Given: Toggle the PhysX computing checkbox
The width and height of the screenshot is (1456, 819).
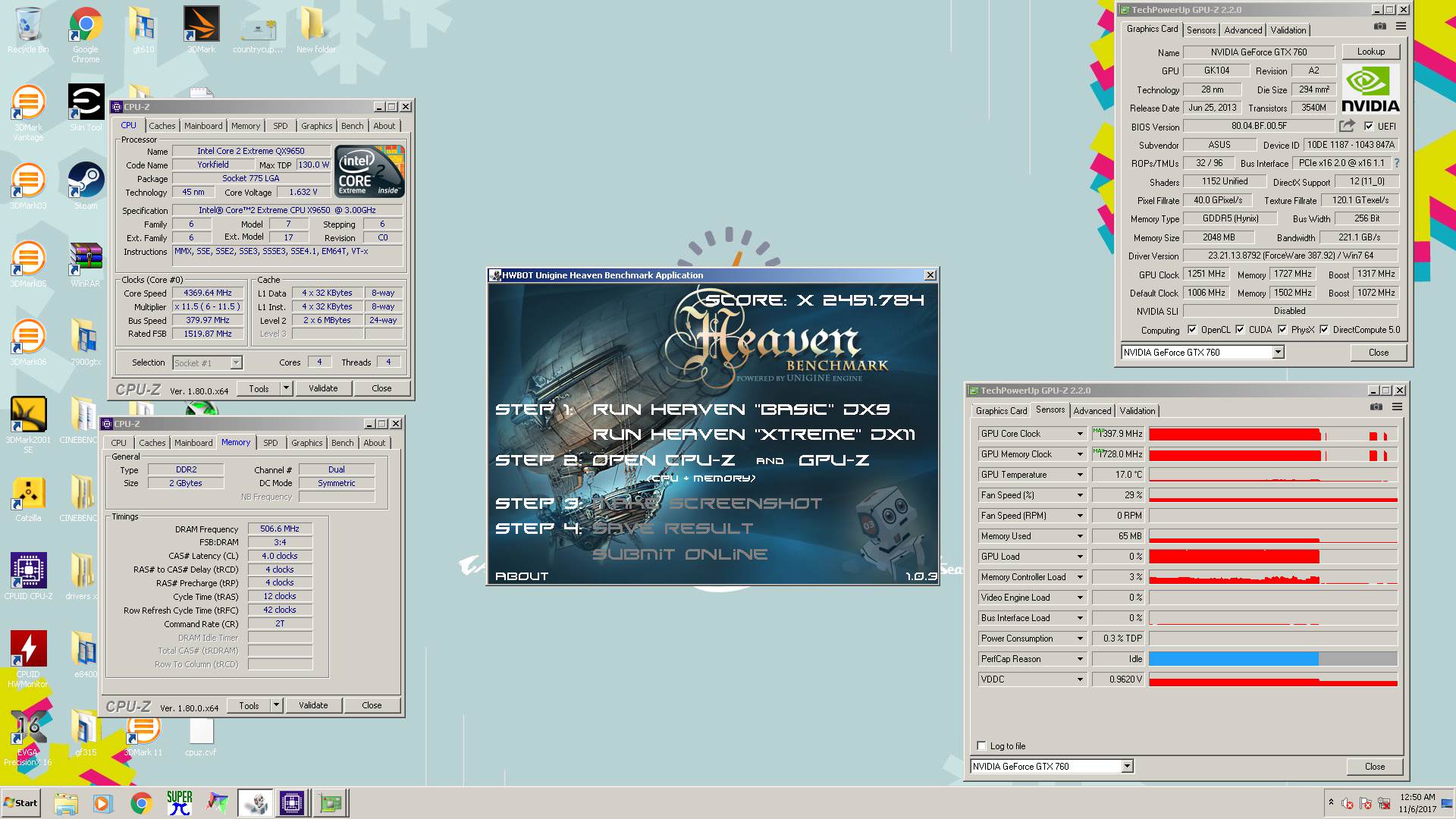Looking at the screenshot, I should point(1282,329).
